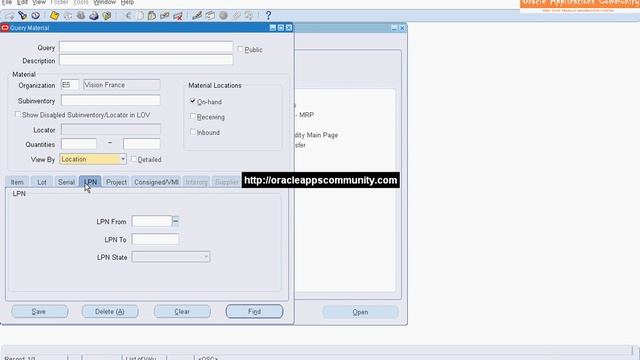
Task: Click the Oracle icon in Query Material title bar
Action: (5, 28)
